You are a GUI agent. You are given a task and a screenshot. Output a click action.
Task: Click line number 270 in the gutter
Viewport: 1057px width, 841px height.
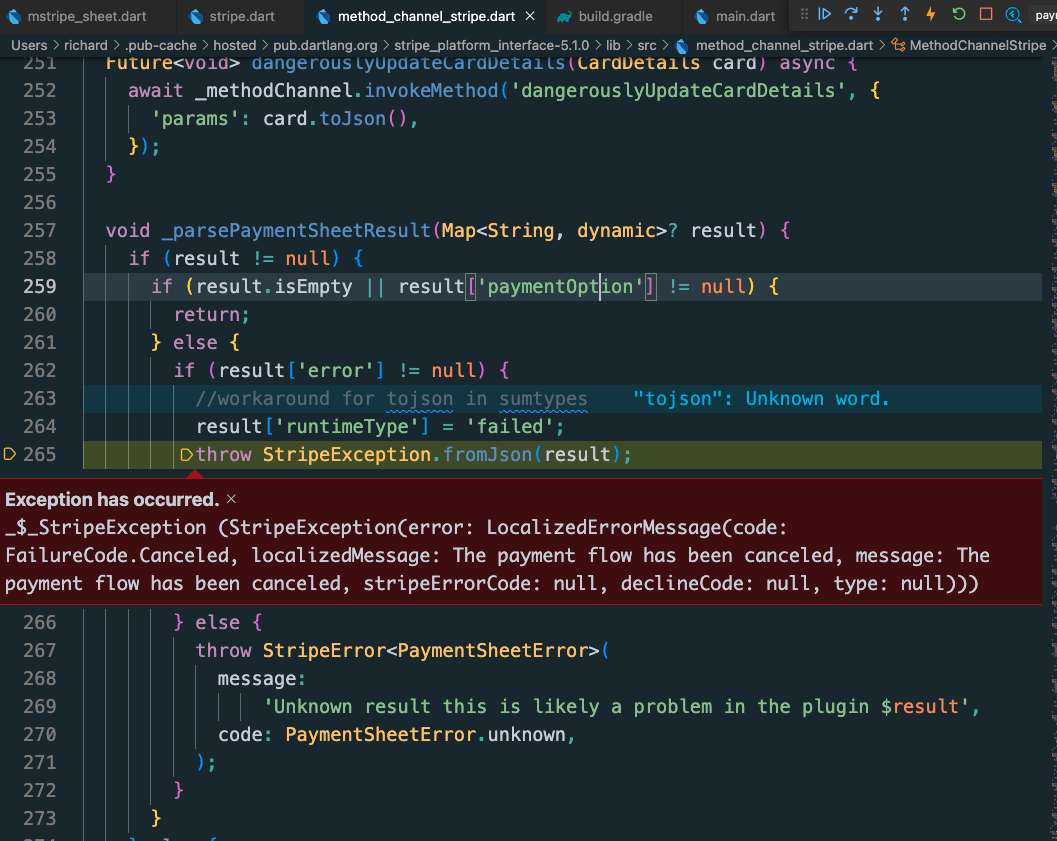pyautogui.click(x=40, y=735)
